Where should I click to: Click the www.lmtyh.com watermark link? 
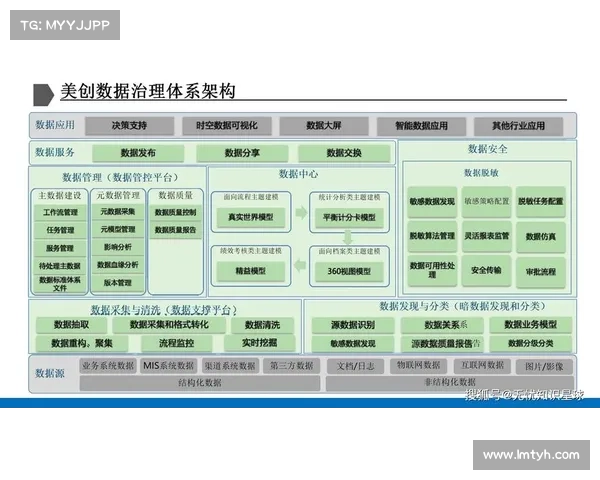[x=531, y=455]
